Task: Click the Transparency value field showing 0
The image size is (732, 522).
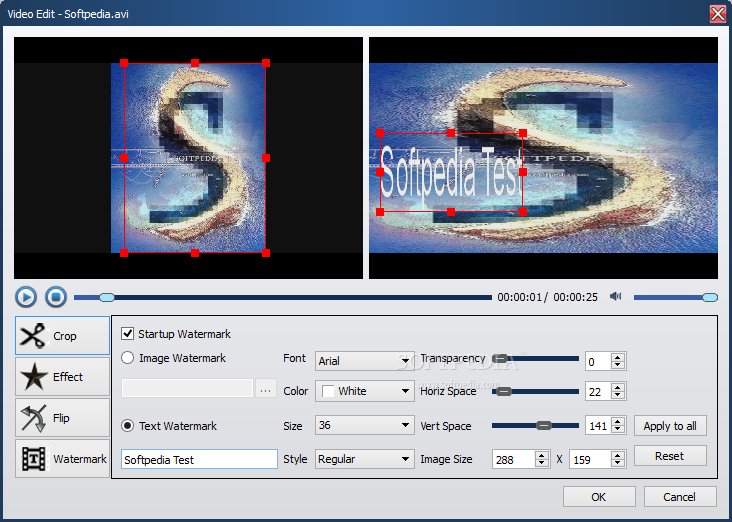Action: click(598, 361)
